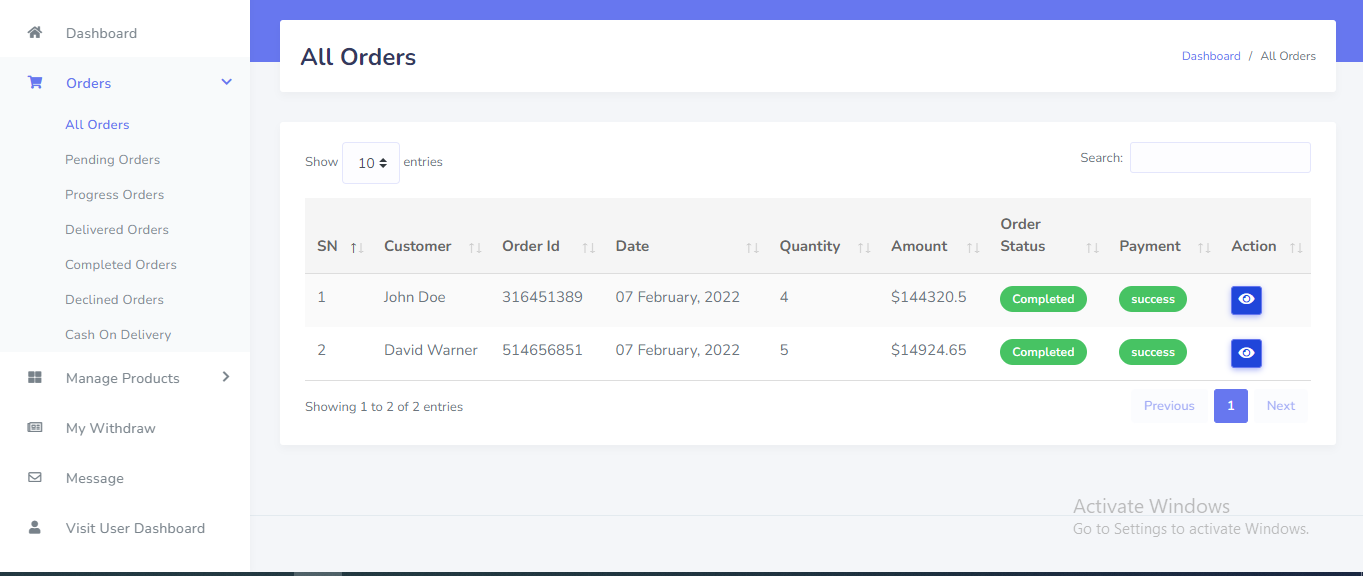Click the Orders shopping cart icon
The width and height of the screenshot is (1363, 576).
[35, 83]
